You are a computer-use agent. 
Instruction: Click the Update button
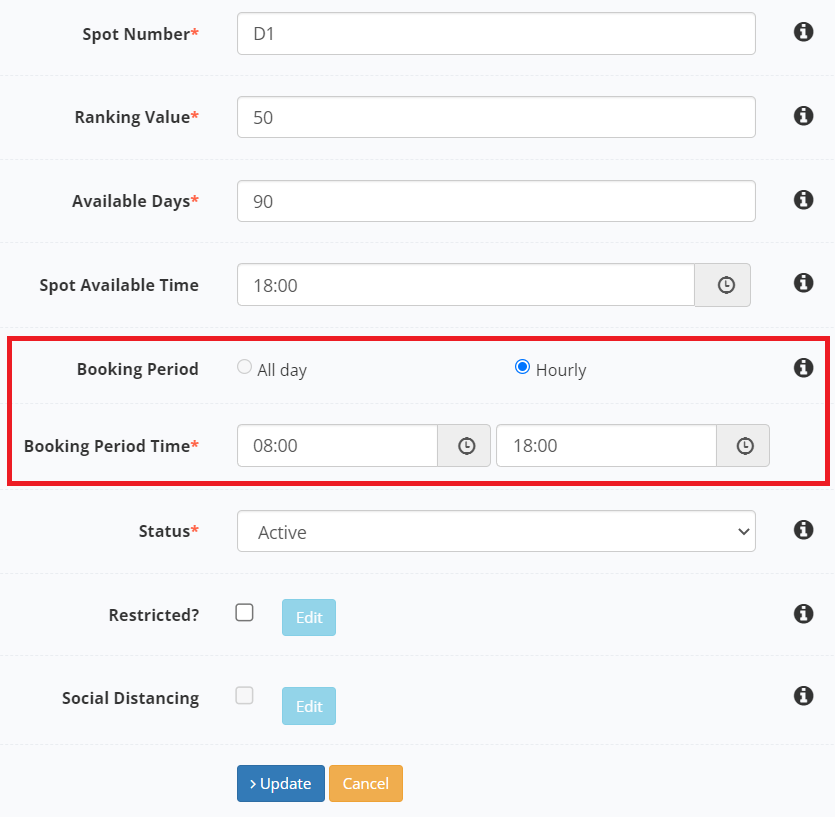(281, 783)
